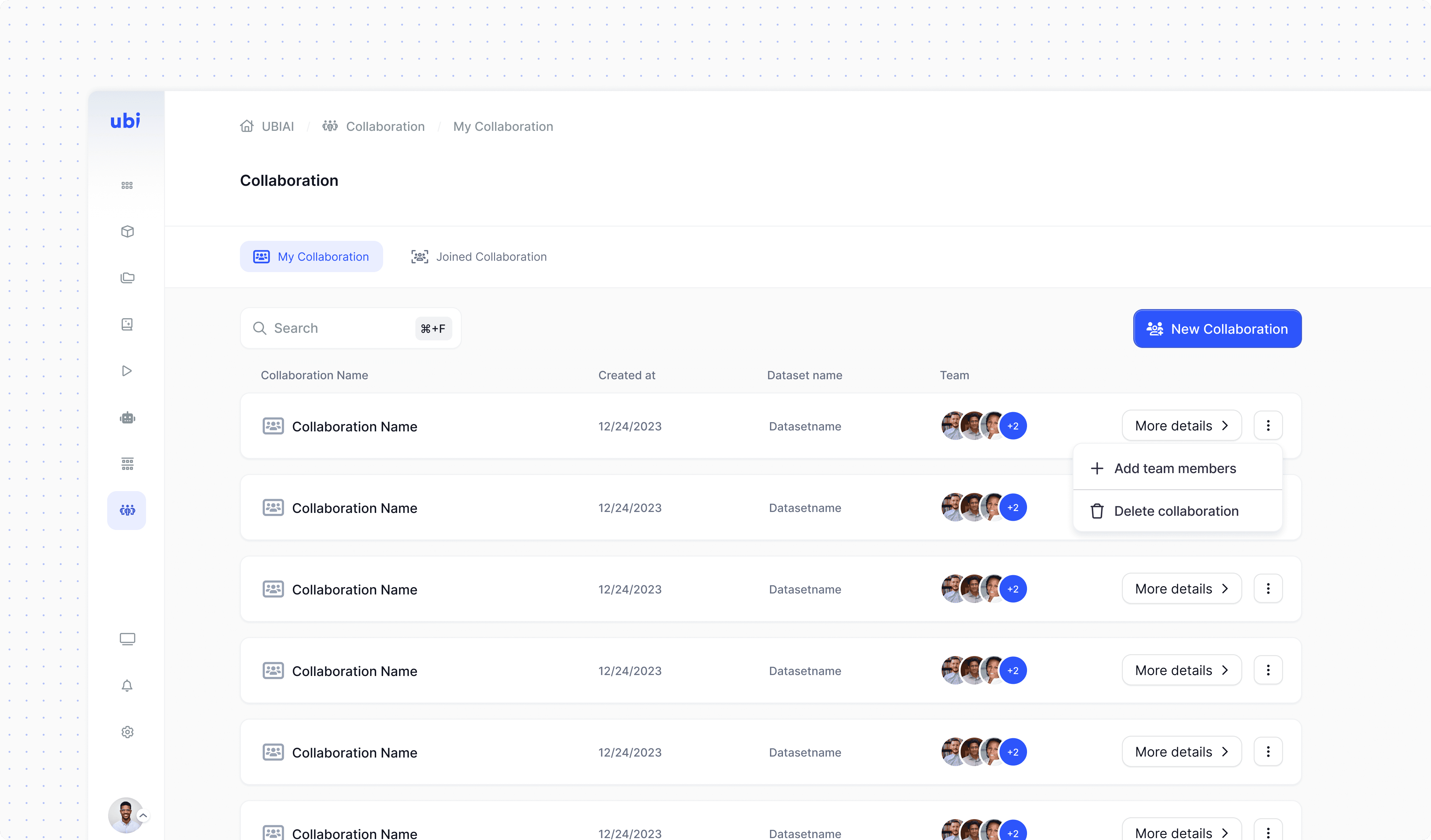Switch to the Joined Collaboration tab
Viewport: 1431px width, 840px height.
[479, 257]
